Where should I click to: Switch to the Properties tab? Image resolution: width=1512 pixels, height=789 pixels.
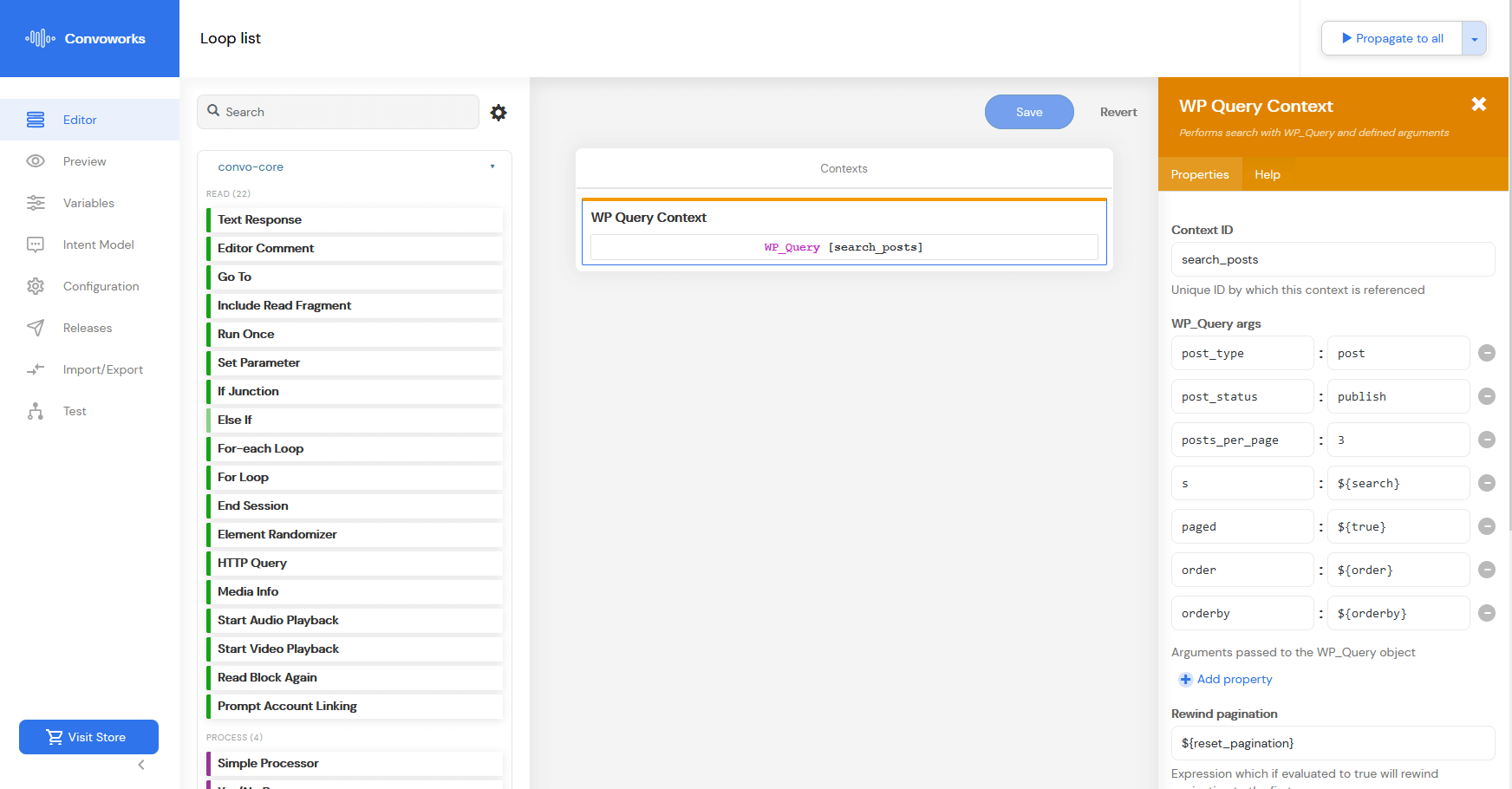coord(1200,174)
